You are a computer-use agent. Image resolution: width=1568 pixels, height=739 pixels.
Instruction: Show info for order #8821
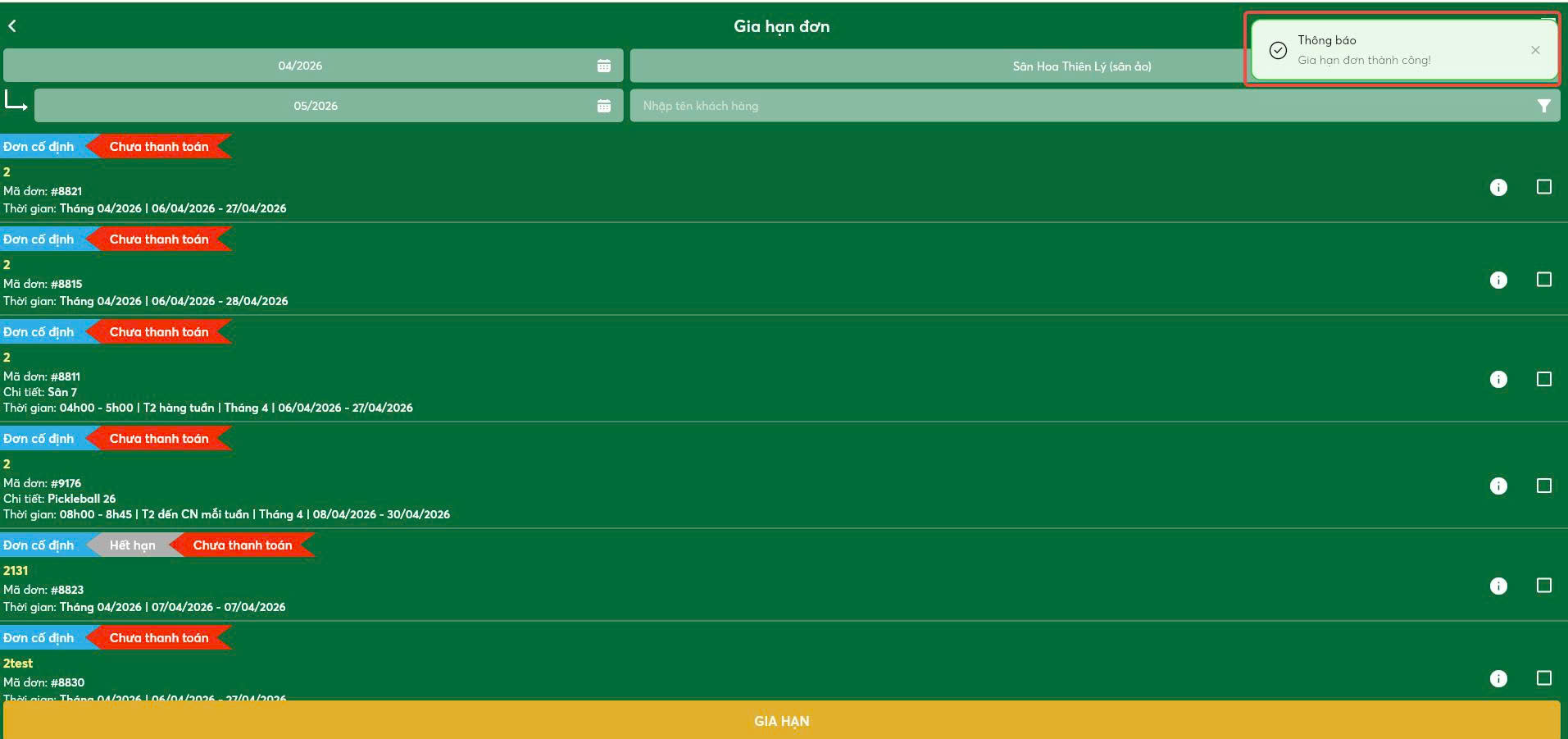click(1498, 188)
